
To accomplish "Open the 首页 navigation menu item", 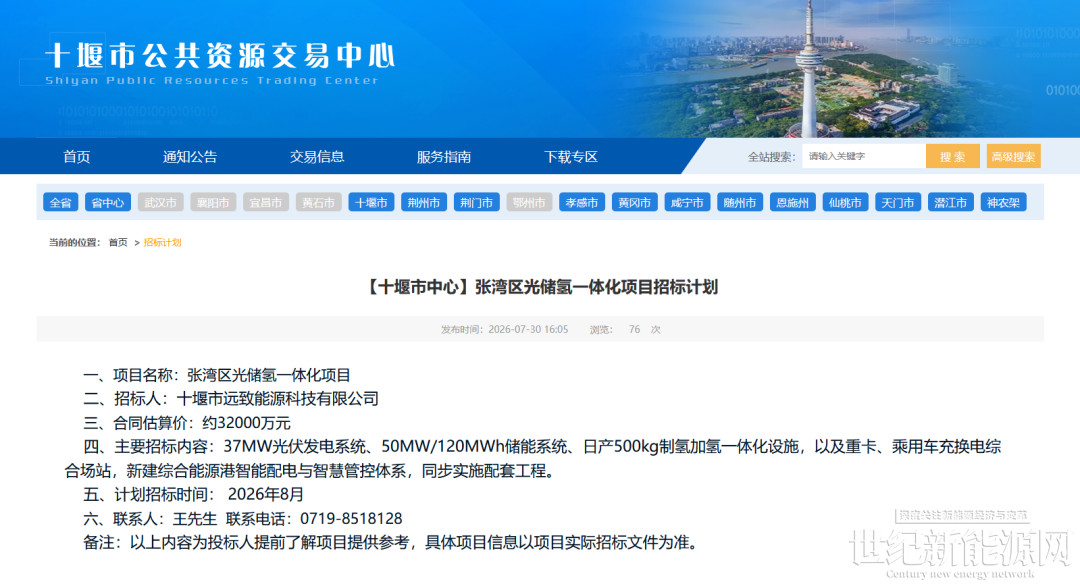I will pyautogui.click(x=76, y=157).
